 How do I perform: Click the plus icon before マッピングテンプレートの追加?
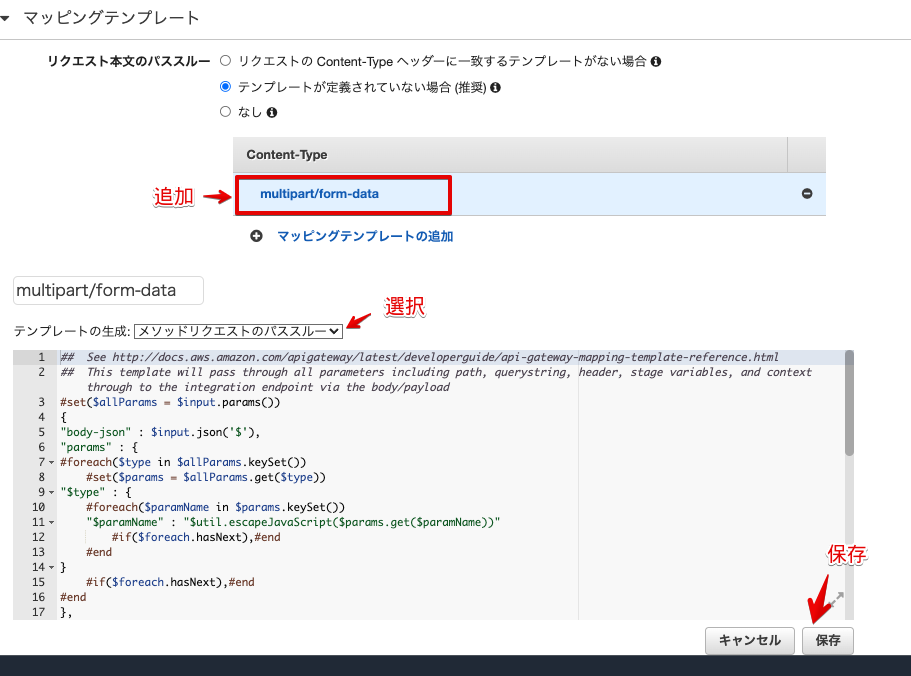click(x=256, y=236)
